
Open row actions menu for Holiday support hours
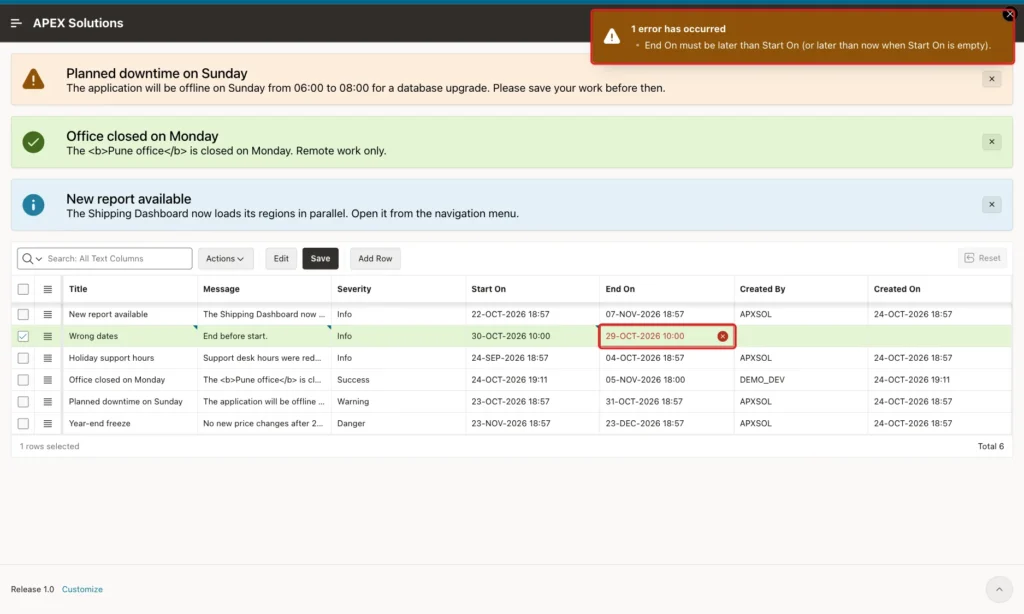48,358
